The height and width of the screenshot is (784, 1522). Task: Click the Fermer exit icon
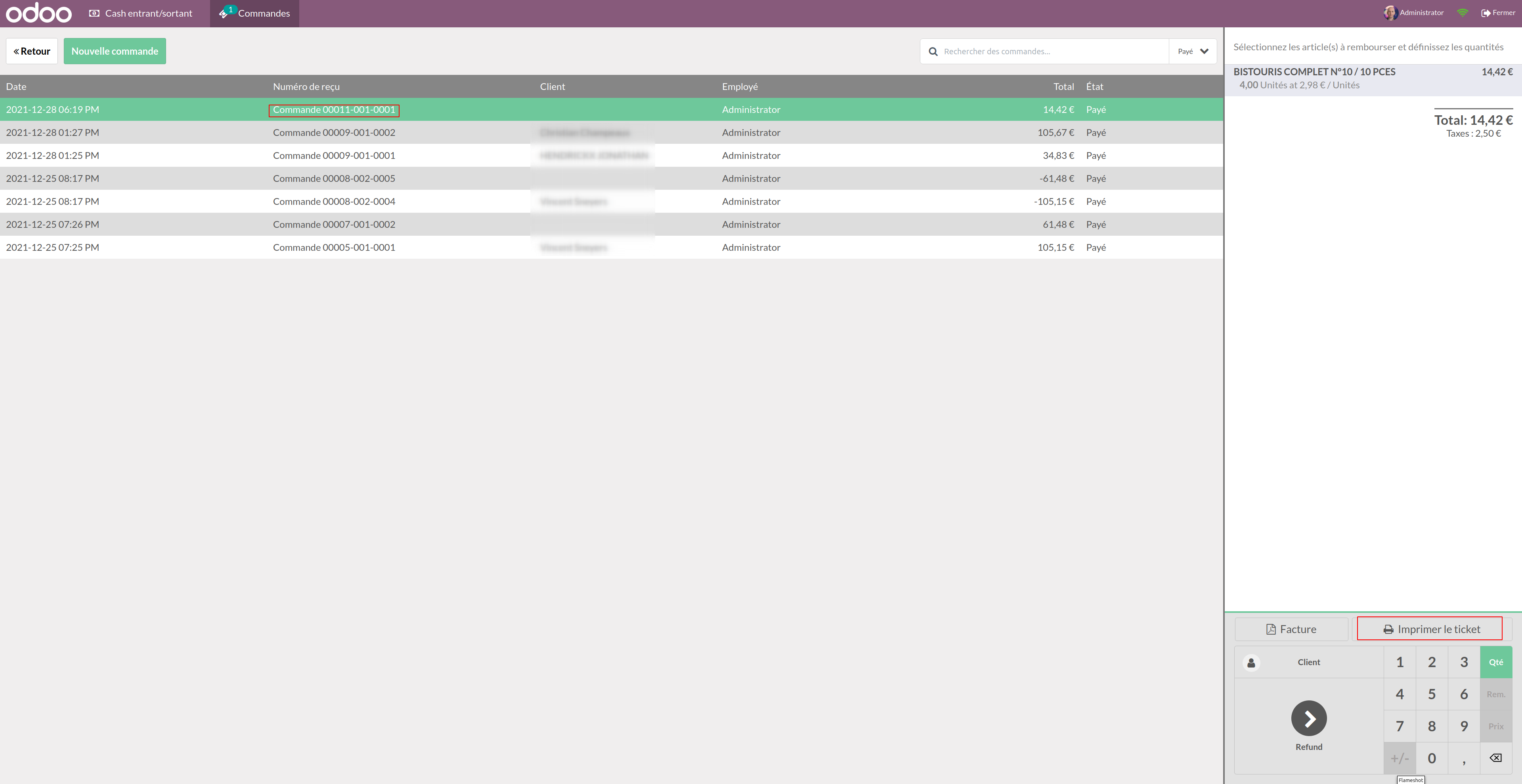(x=1486, y=13)
